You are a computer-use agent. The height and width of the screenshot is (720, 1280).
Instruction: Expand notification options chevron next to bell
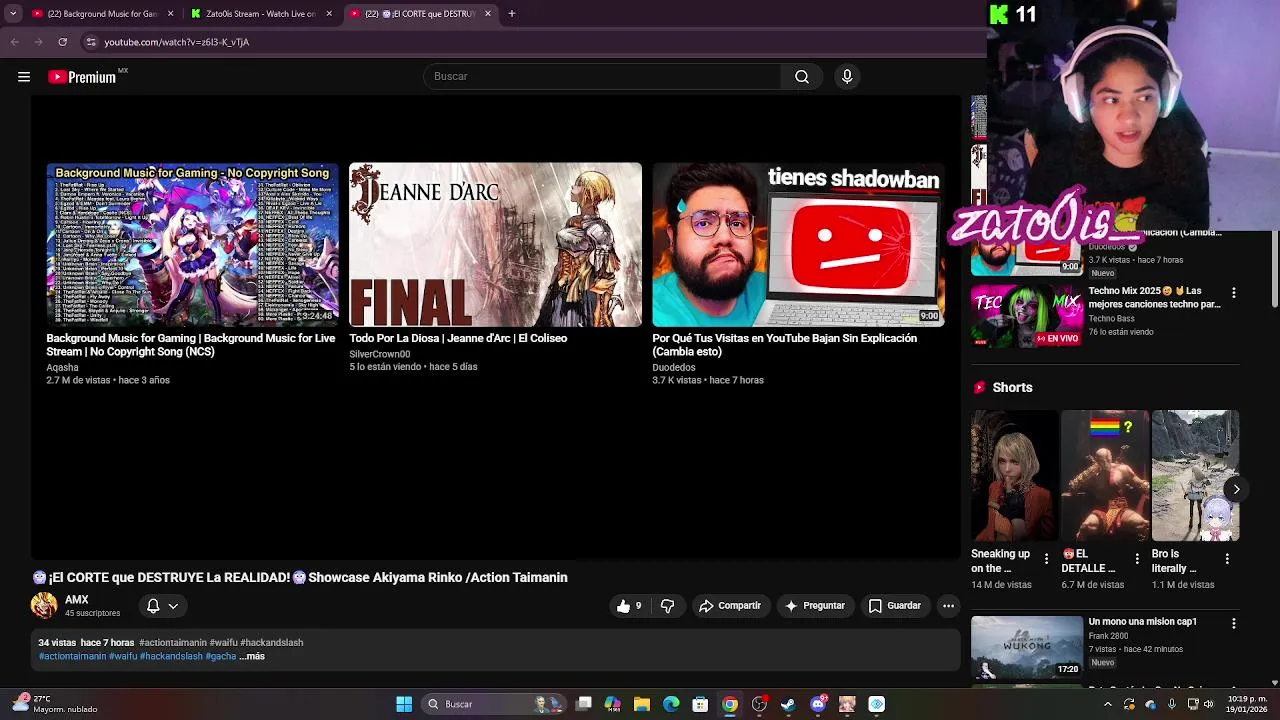[173, 606]
